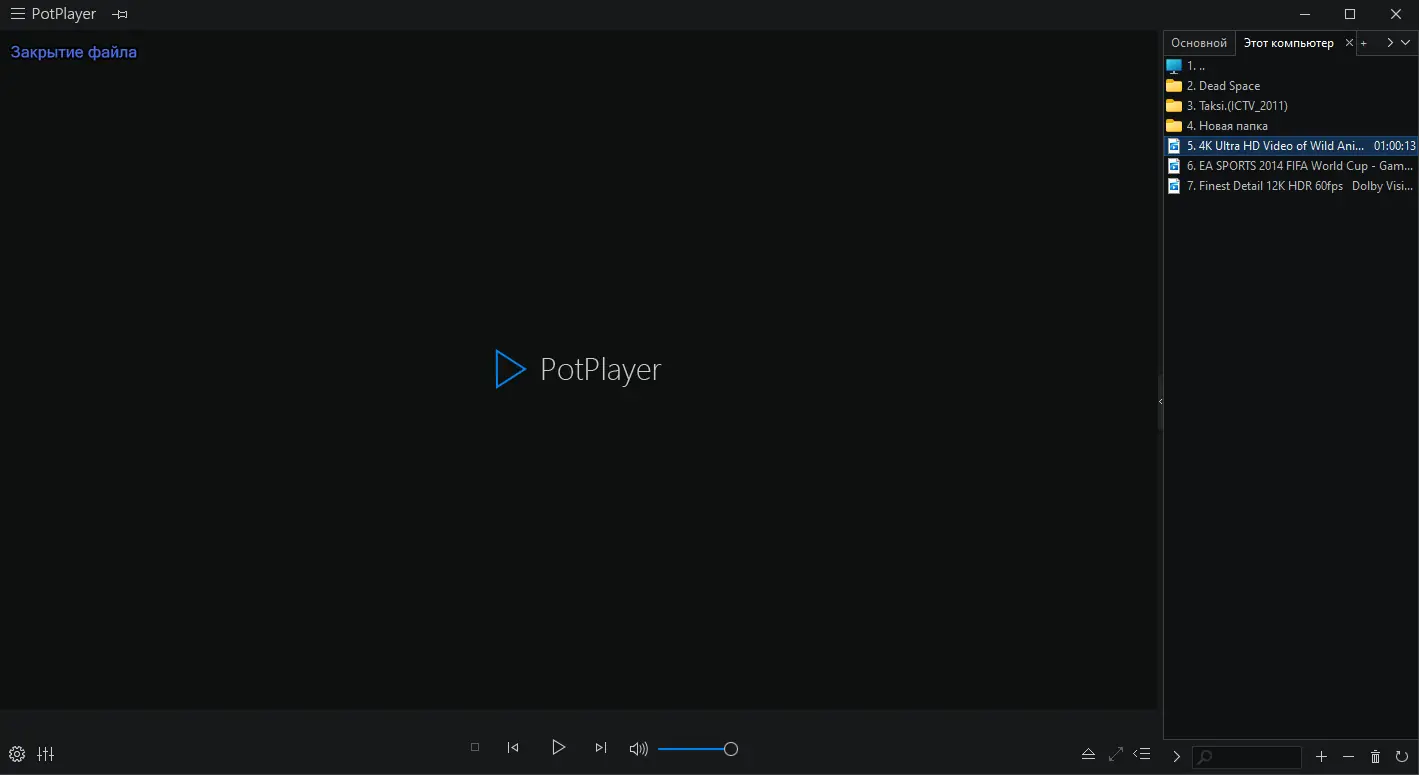1419x775 pixels.
Task: Mute audio with the speaker icon
Action: pyautogui.click(x=638, y=747)
